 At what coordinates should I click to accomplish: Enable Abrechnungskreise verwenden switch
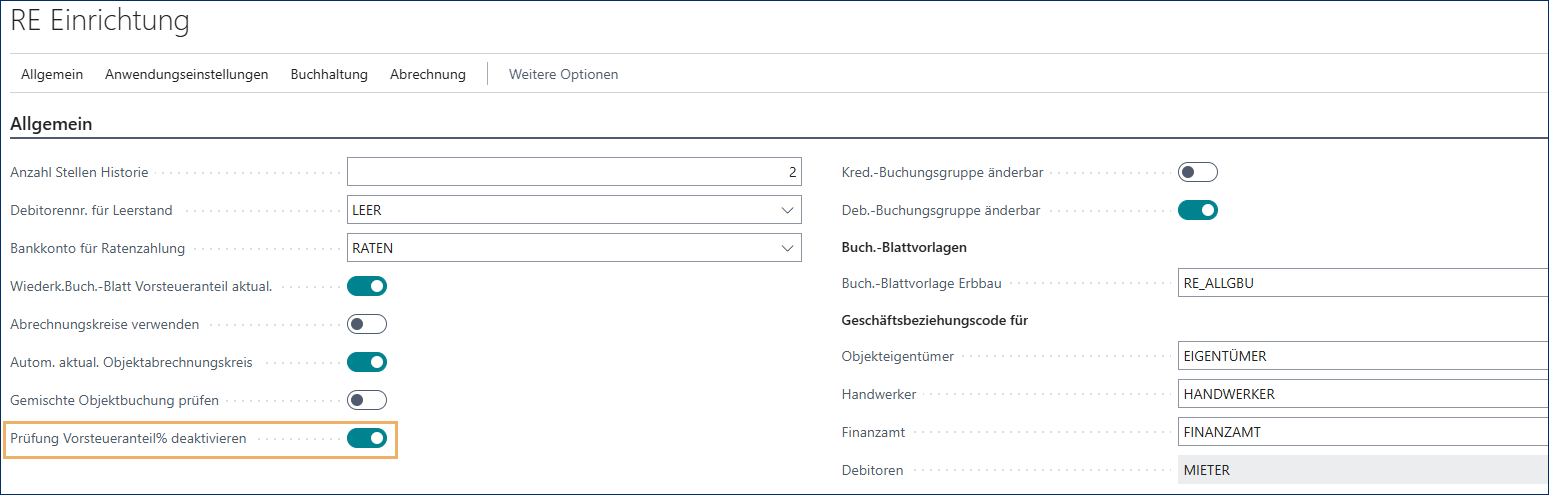pos(366,325)
